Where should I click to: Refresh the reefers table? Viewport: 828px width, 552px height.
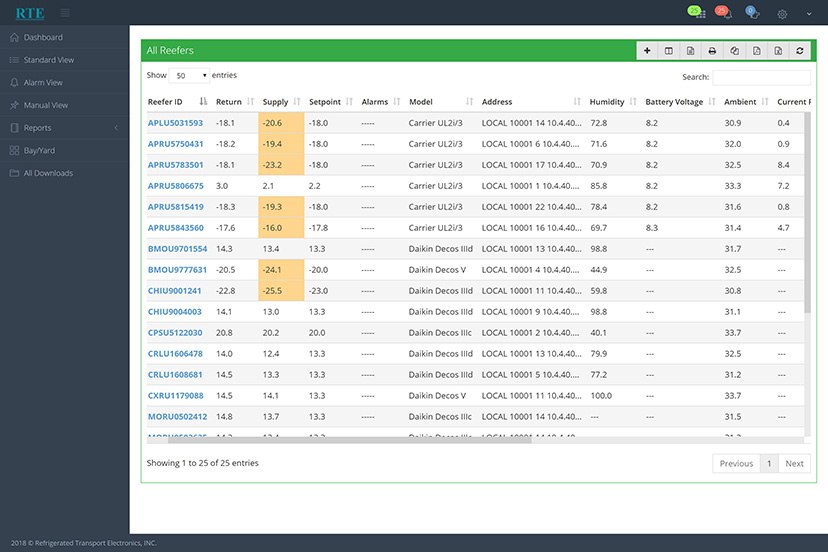799,51
